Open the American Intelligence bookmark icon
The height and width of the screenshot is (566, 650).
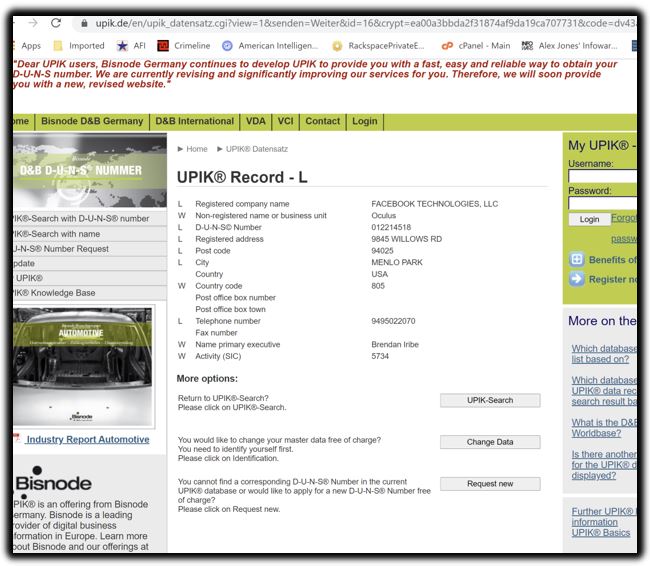click(227, 46)
